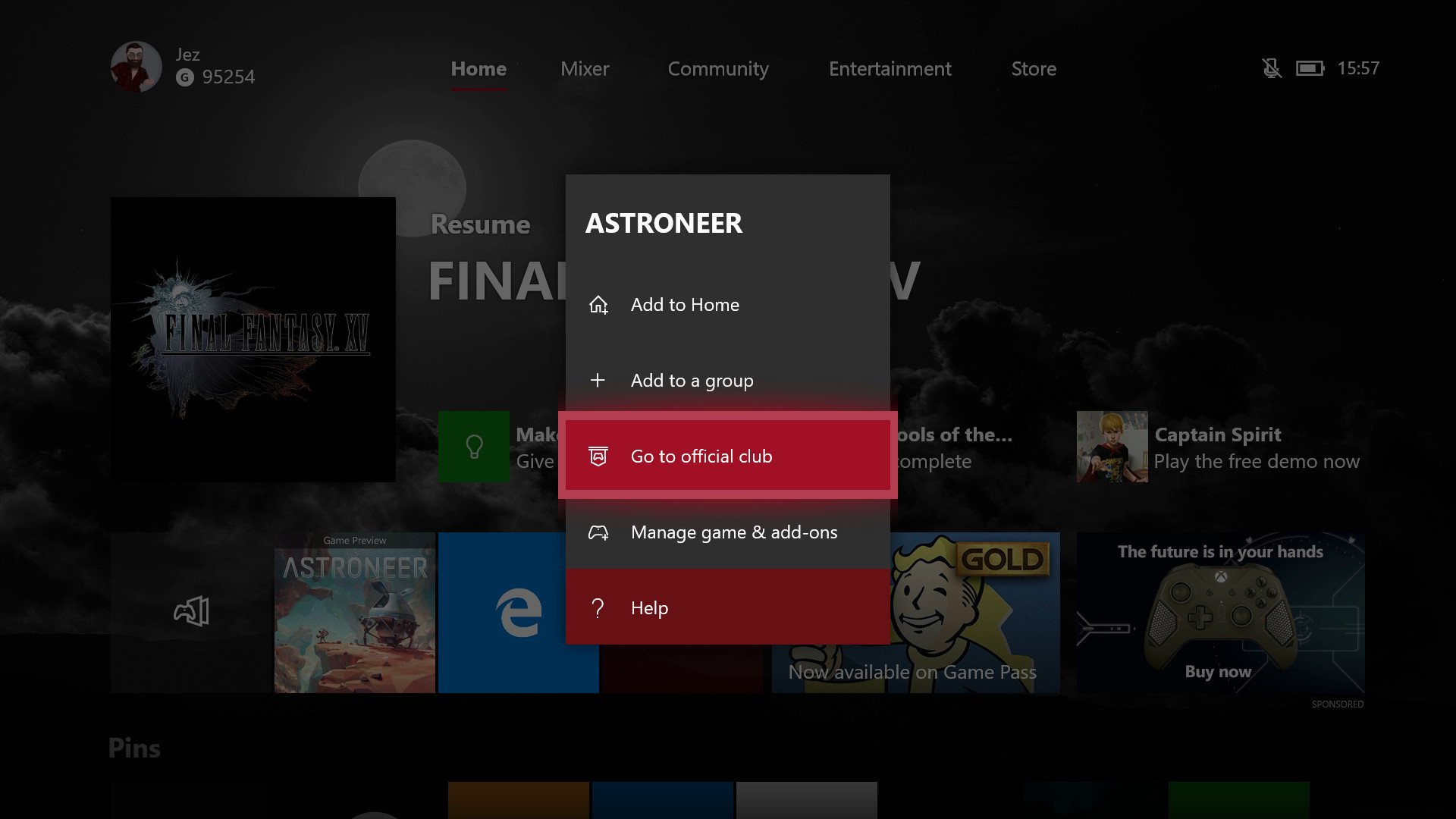
Task: Click the SPONSORED label
Action: tap(1338, 704)
